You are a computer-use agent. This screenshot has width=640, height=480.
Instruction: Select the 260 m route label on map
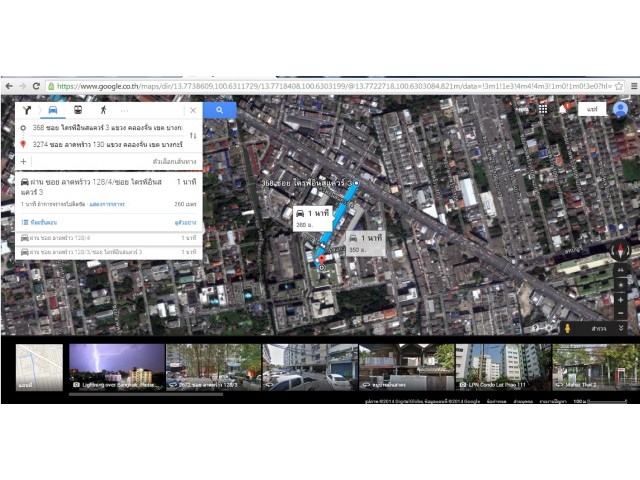coord(313,219)
